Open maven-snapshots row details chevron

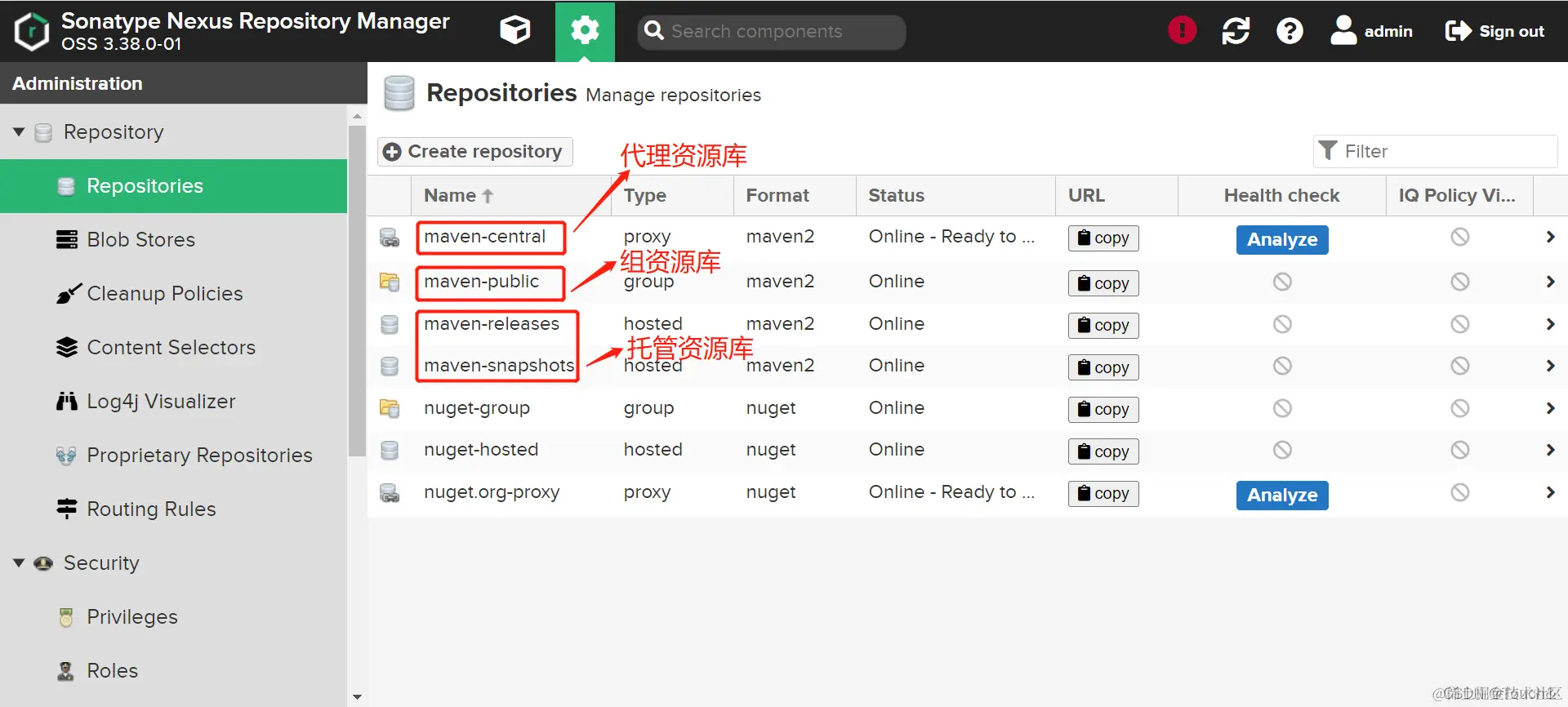pos(1550,366)
